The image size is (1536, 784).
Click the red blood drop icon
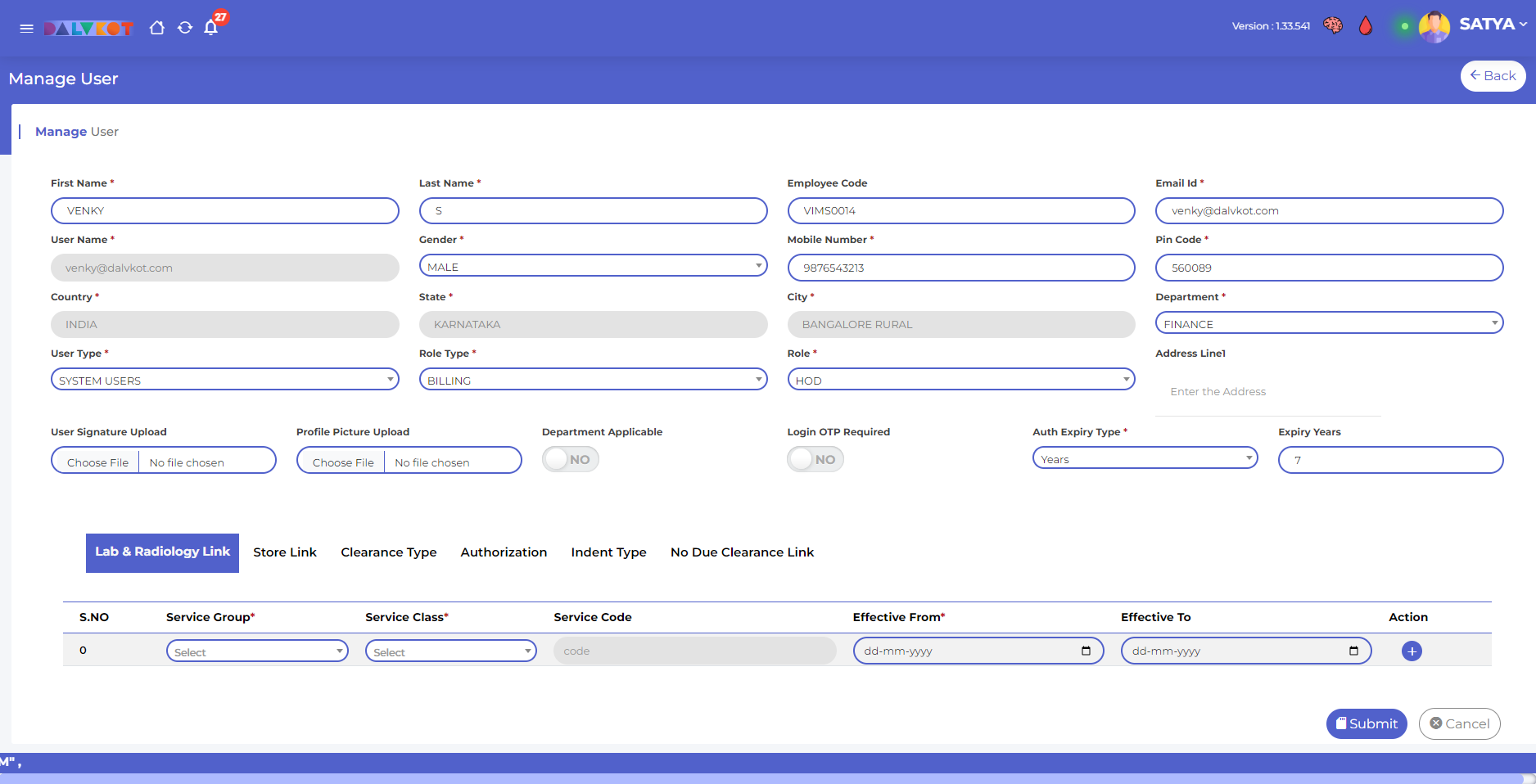pos(1365,26)
